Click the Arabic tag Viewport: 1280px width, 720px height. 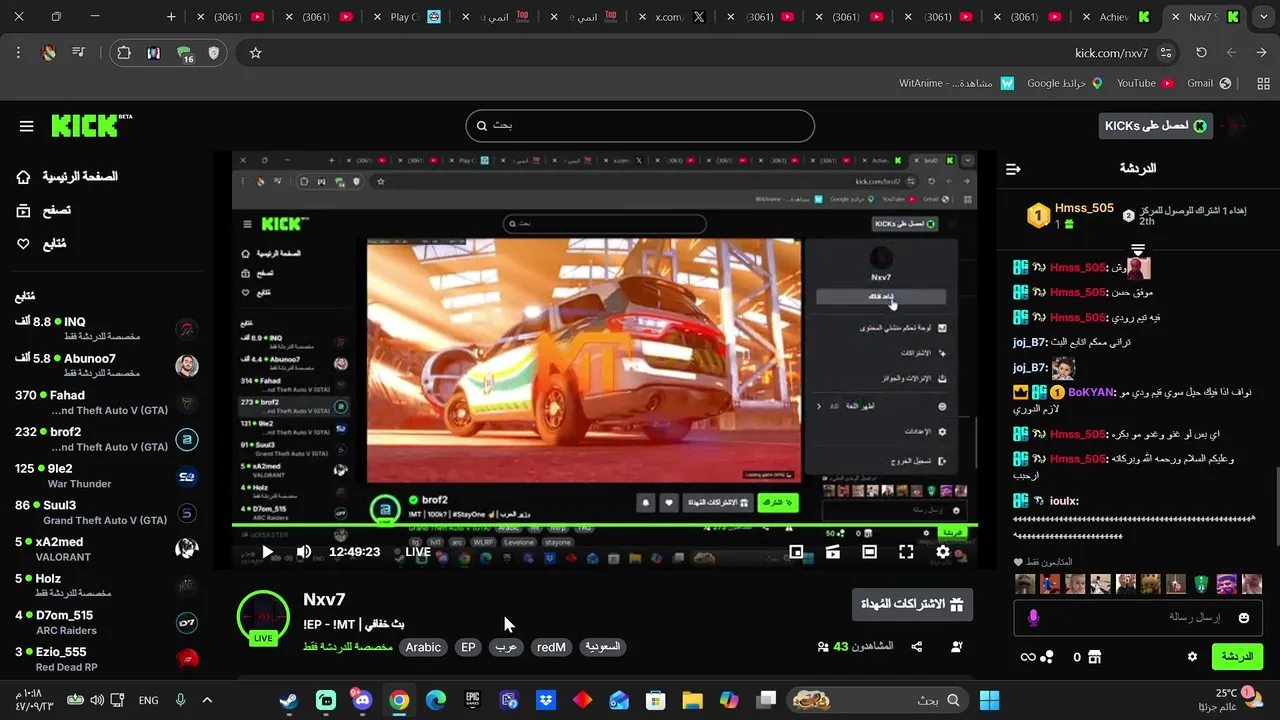point(423,647)
